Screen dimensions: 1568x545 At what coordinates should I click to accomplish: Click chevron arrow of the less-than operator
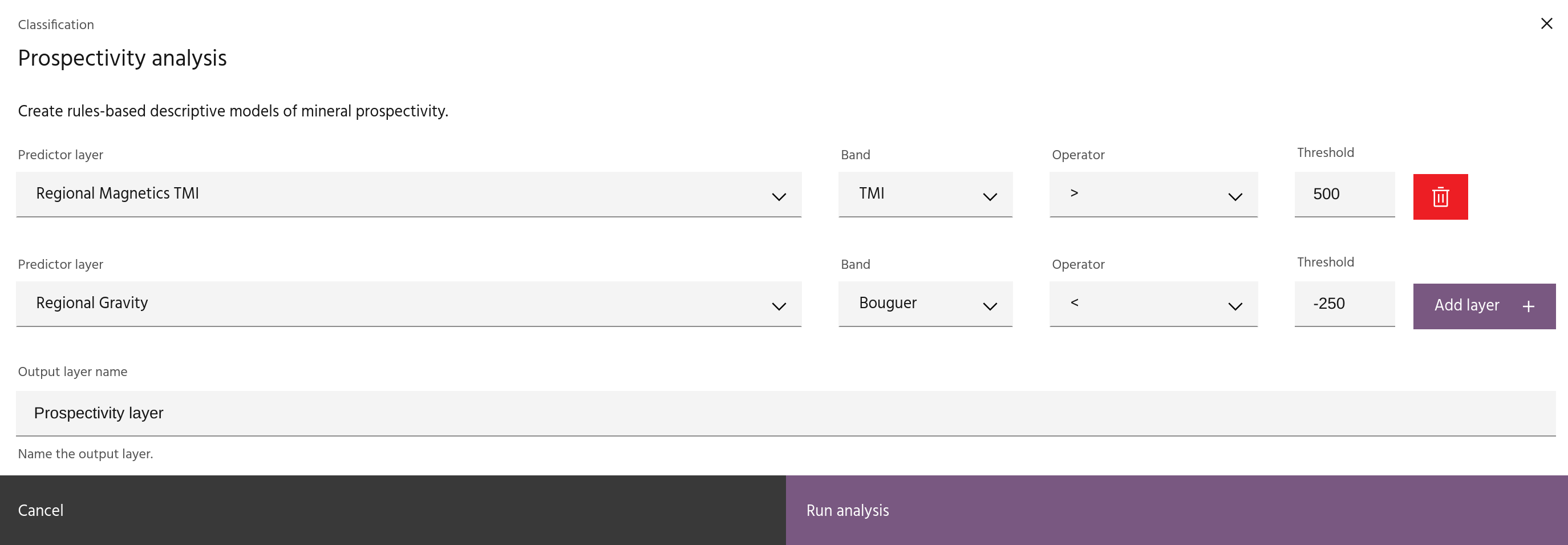(x=1234, y=306)
